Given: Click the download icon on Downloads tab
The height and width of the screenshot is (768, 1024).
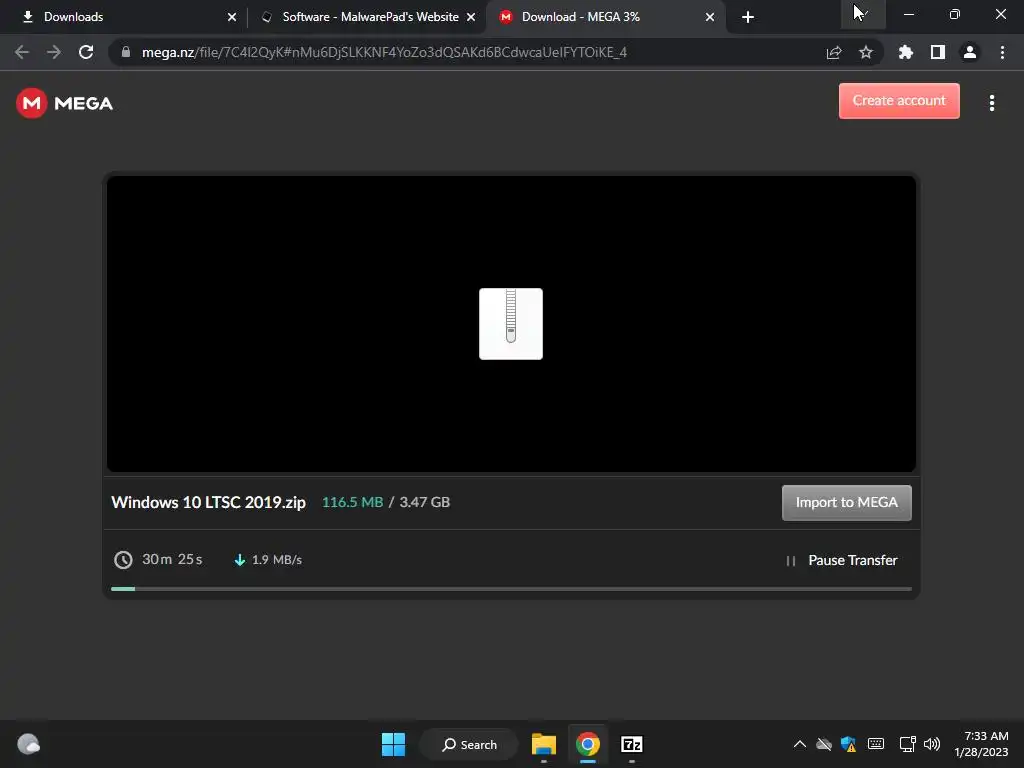Looking at the screenshot, I should click(27, 17).
